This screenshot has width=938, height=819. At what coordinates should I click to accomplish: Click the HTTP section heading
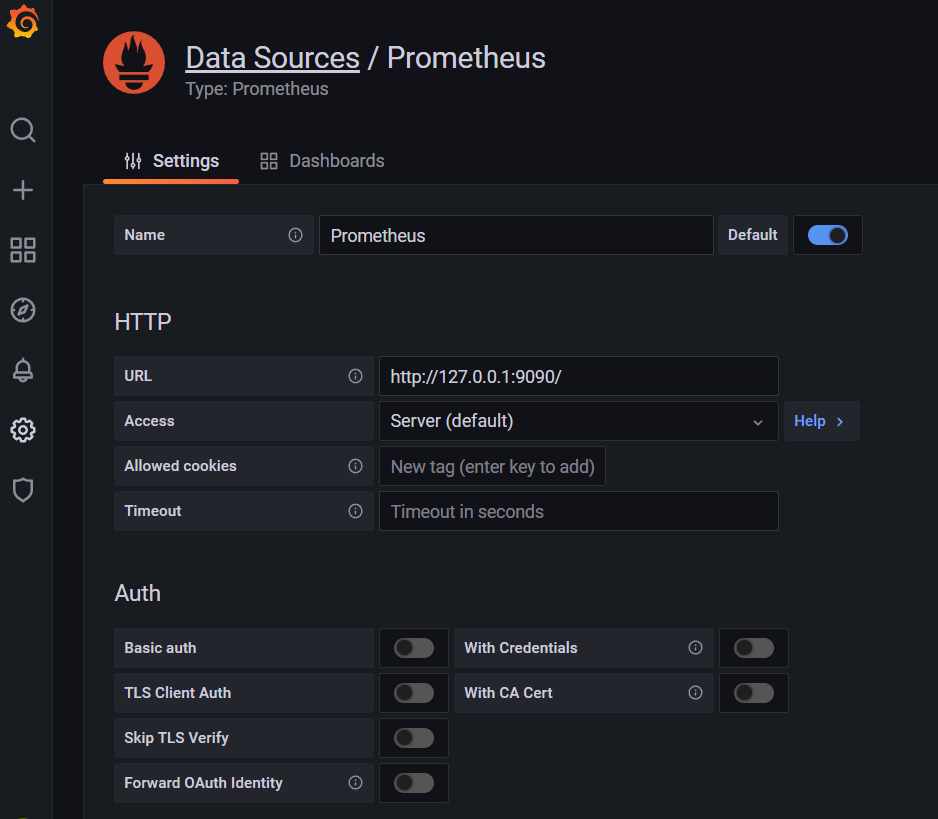(143, 322)
